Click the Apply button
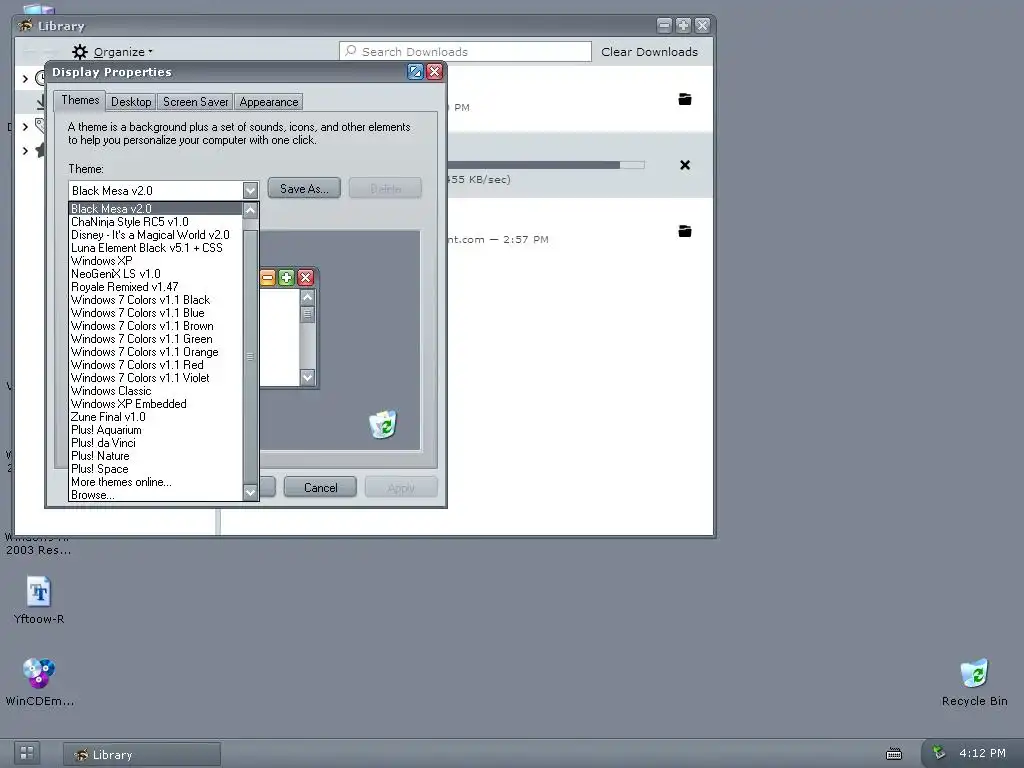The height and width of the screenshot is (768, 1024). [400, 487]
